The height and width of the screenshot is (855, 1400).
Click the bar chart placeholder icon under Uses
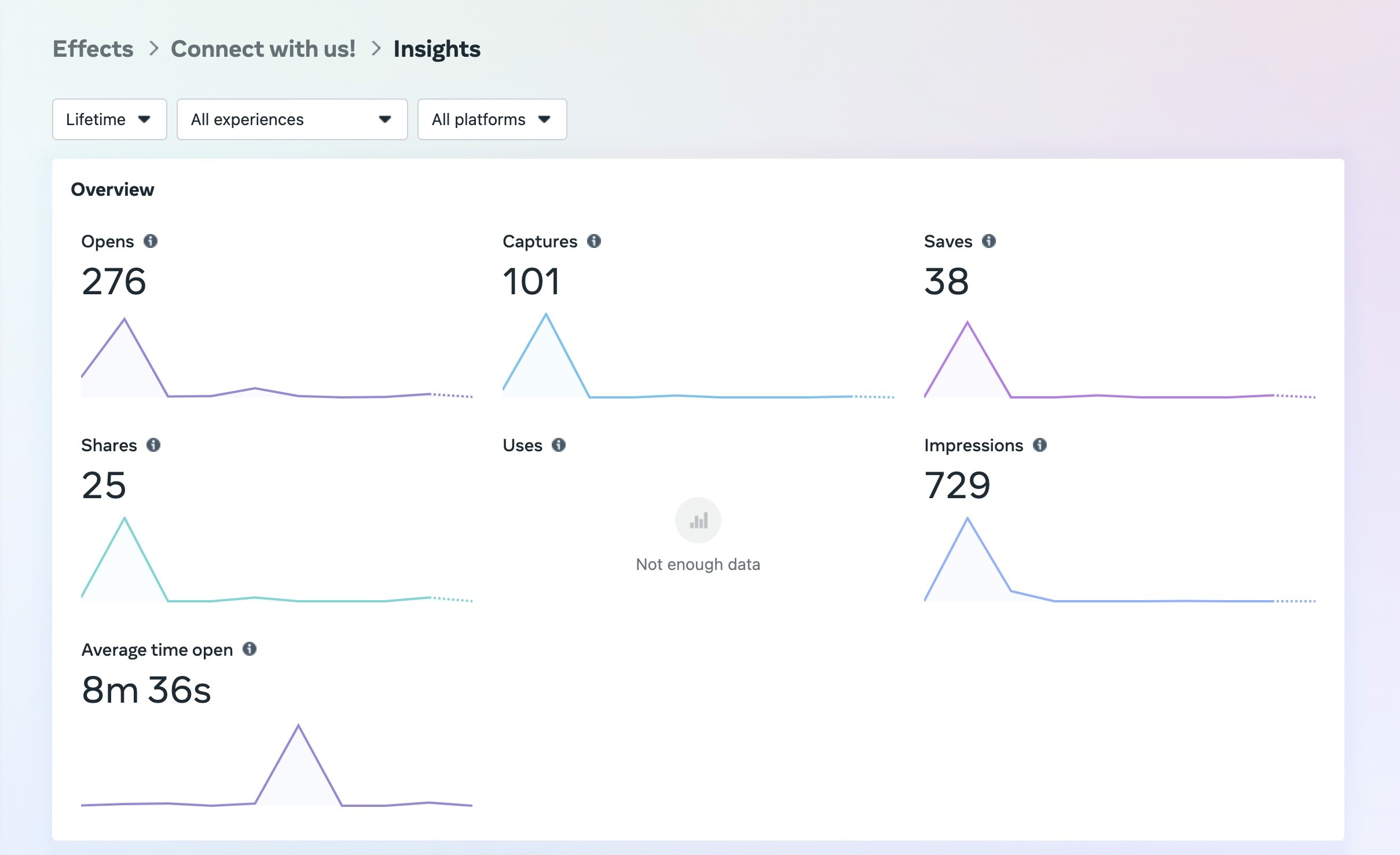coord(698,520)
